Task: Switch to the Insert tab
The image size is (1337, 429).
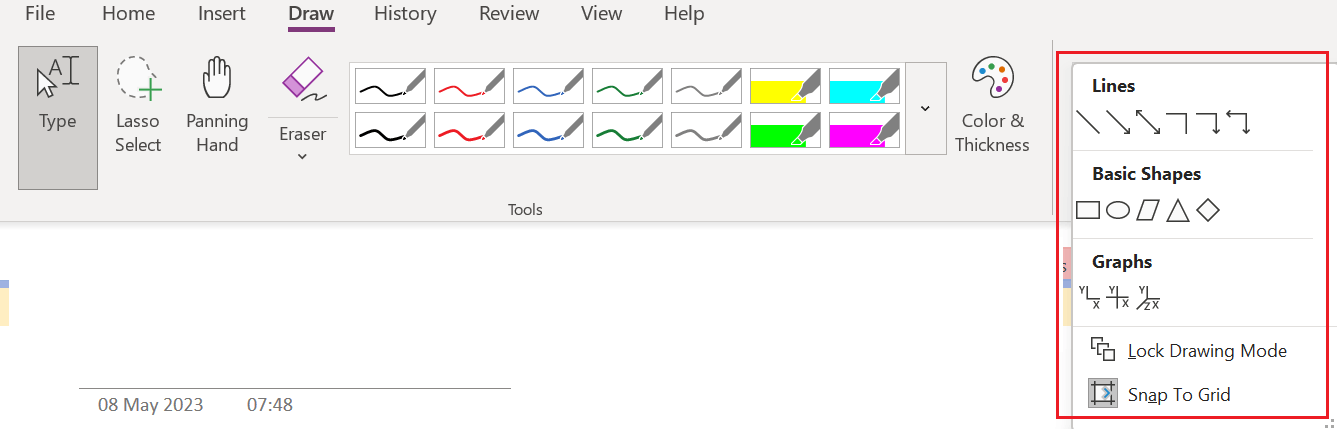Action: 221,14
